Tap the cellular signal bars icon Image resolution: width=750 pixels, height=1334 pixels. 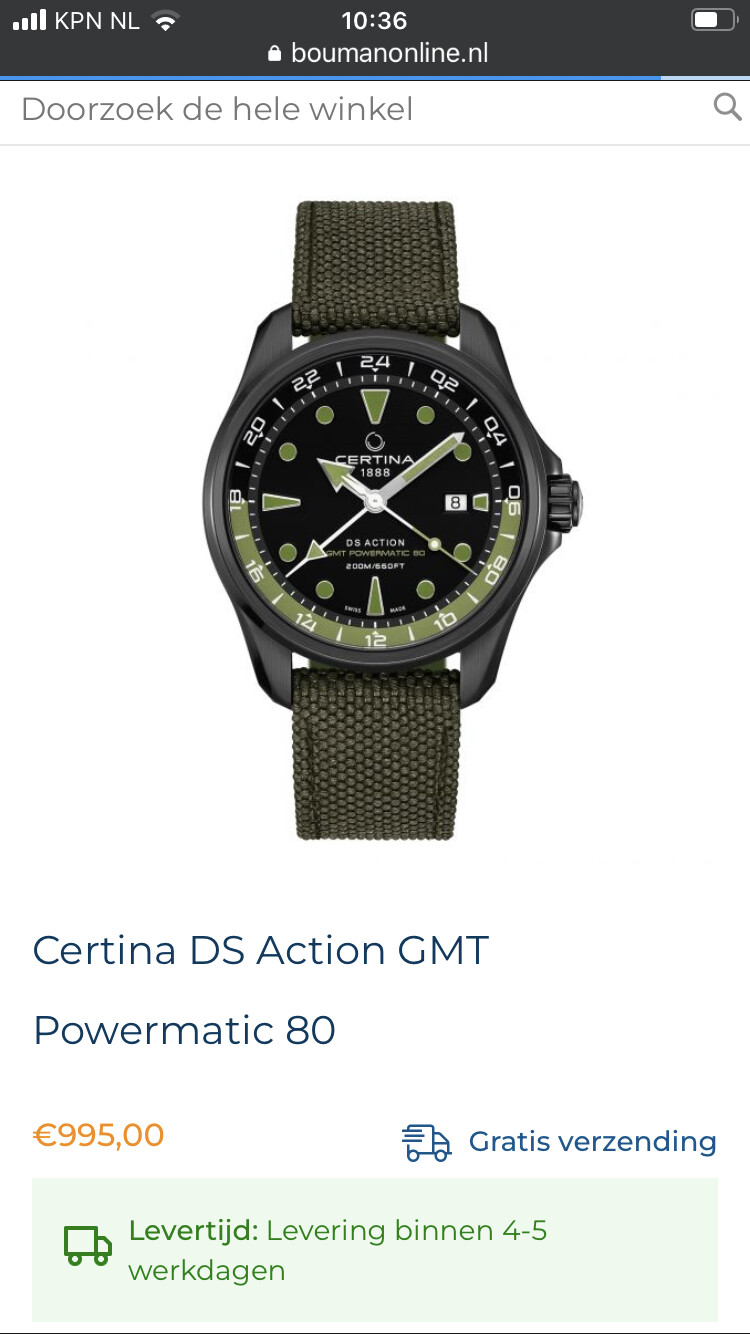point(30,20)
